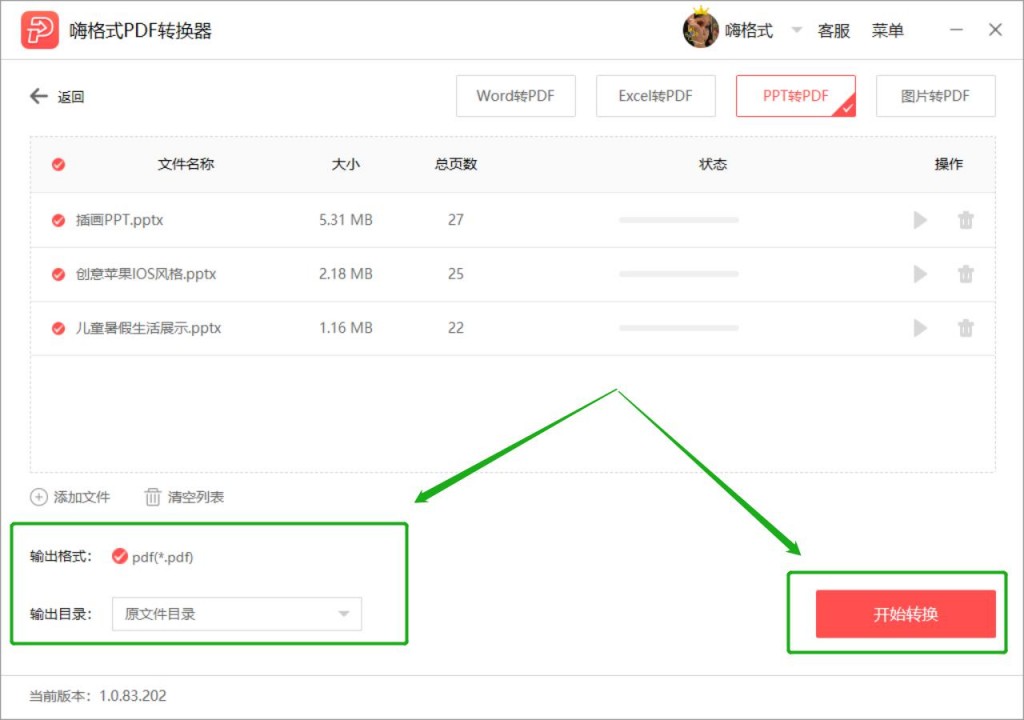Uncheck the 创意苹果IOS风格.pptx file checkbox

coord(58,274)
